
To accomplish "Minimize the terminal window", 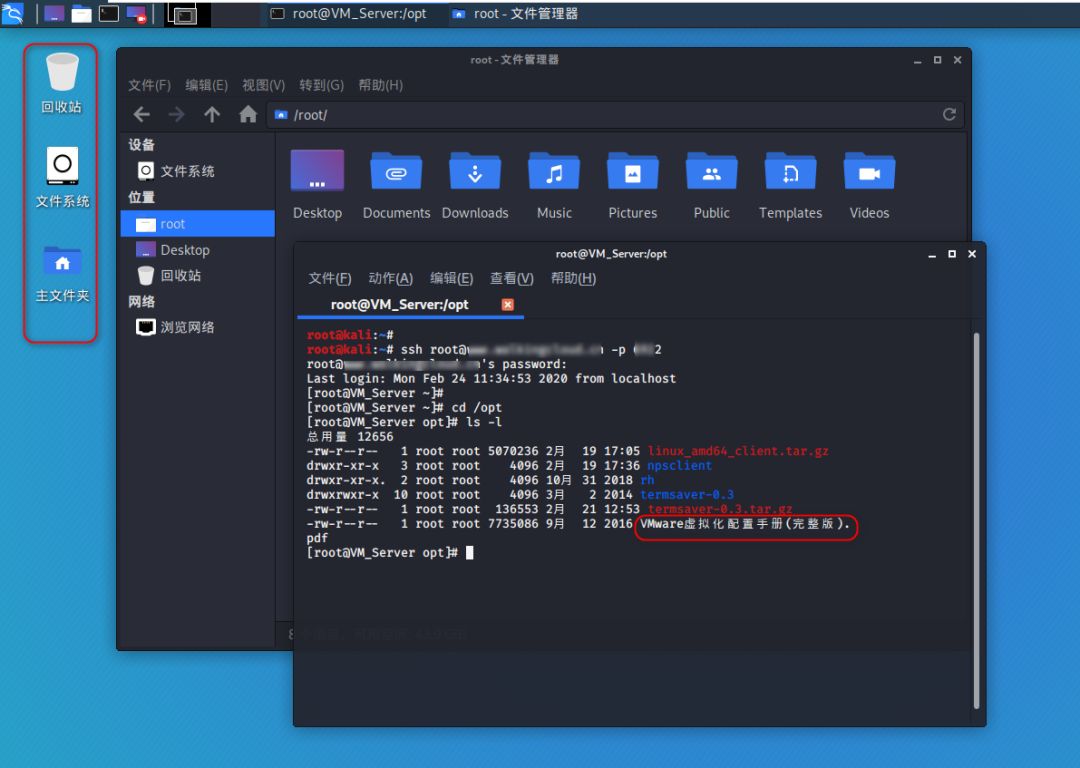I will click(x=932, y=254).
